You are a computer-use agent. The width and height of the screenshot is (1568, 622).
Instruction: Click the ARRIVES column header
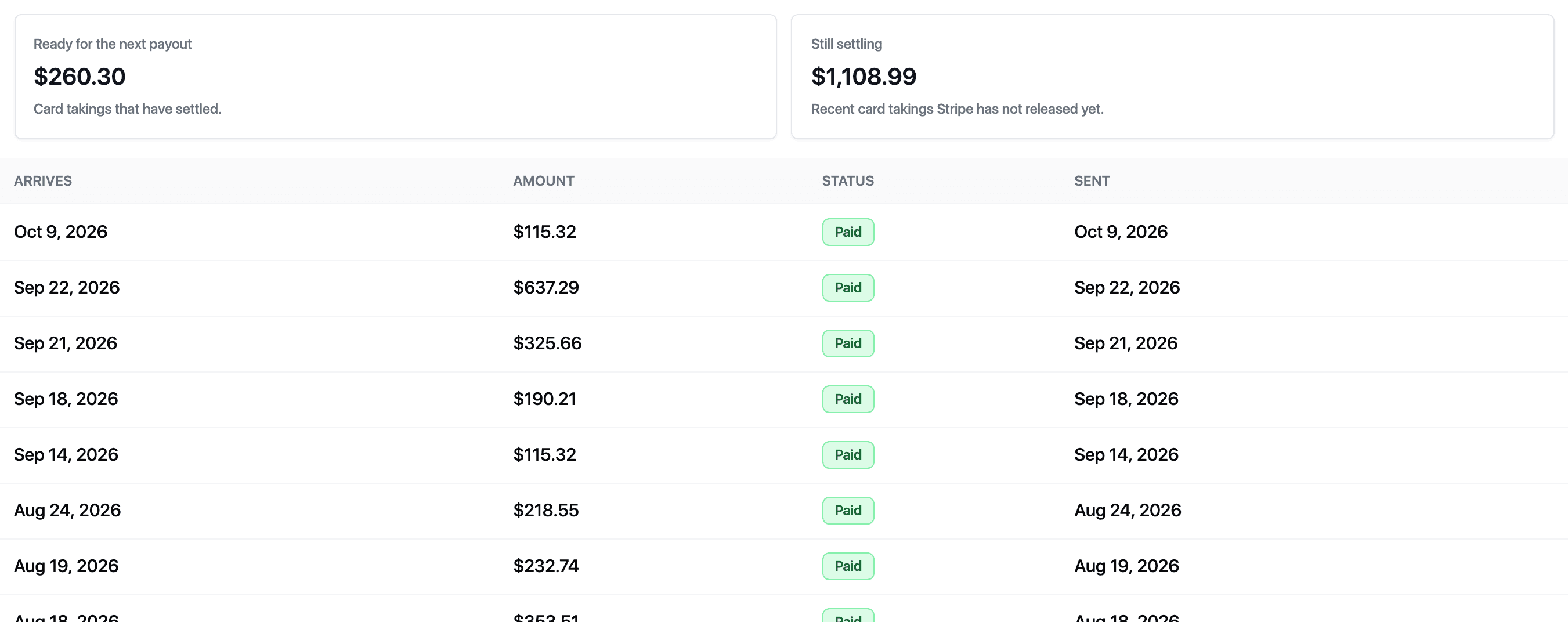[x=42, y=181]
